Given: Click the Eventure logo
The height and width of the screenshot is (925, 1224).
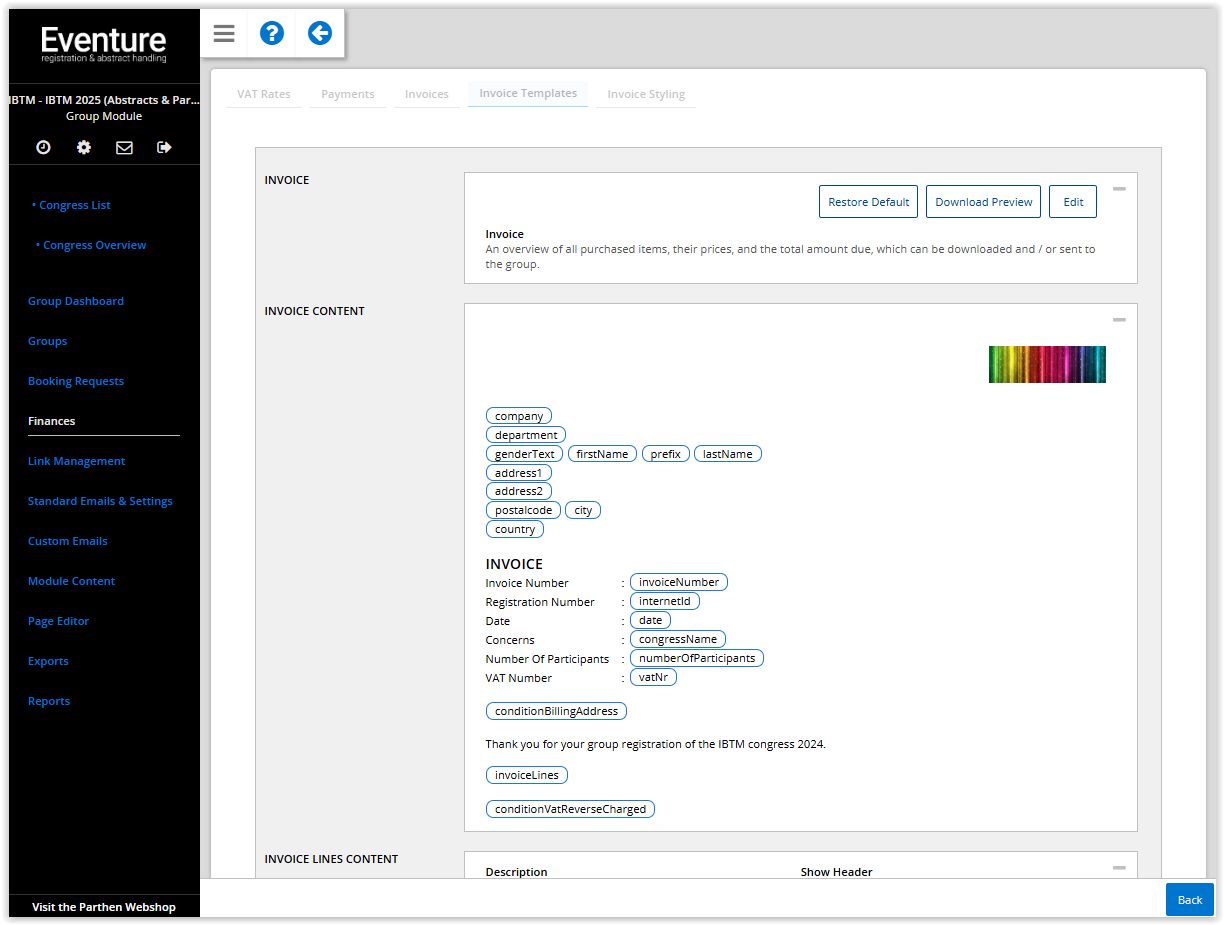Looking at the screenshot, I should [104, 44].
